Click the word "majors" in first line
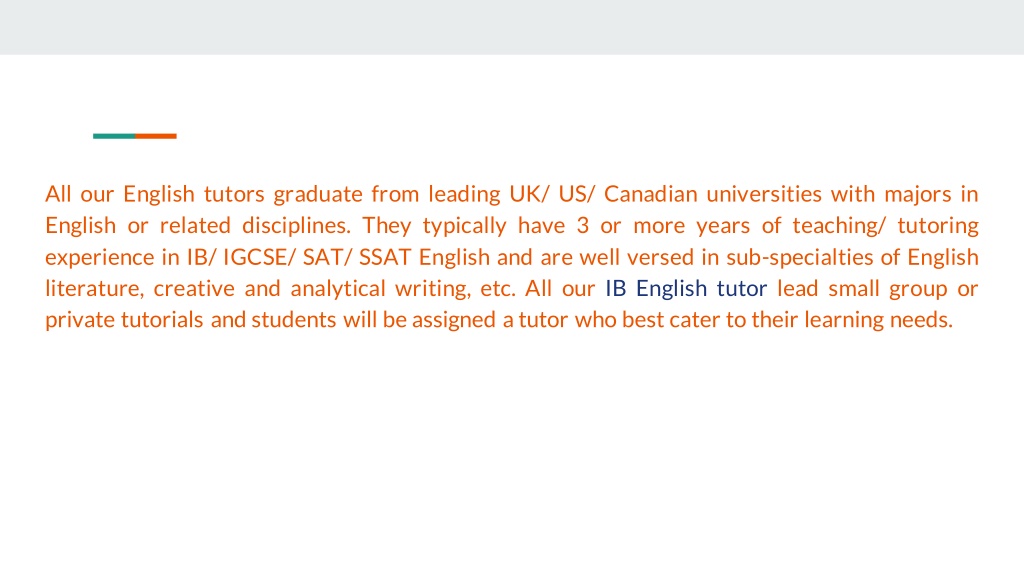This screenshot has height=576, width=1024. pyautogui.click(x=918, y=195)
